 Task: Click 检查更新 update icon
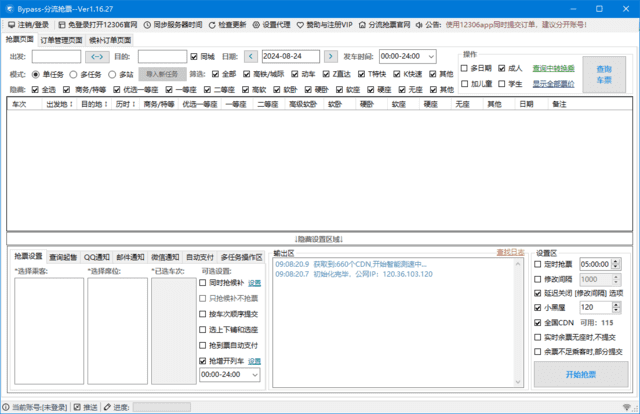212,23
